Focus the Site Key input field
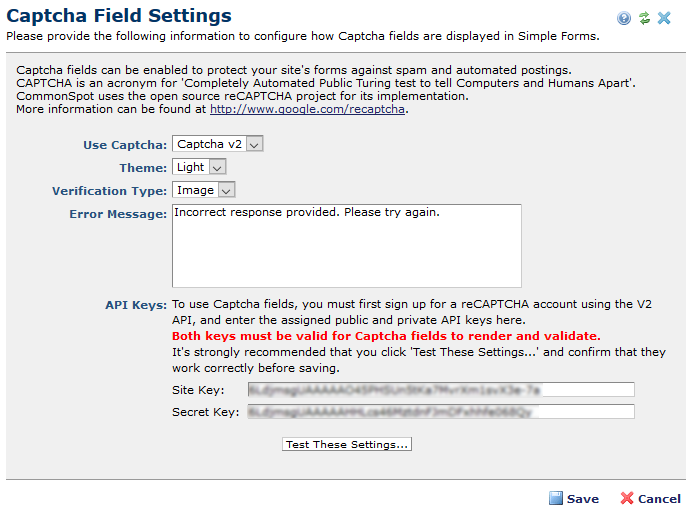 [441, 389]
